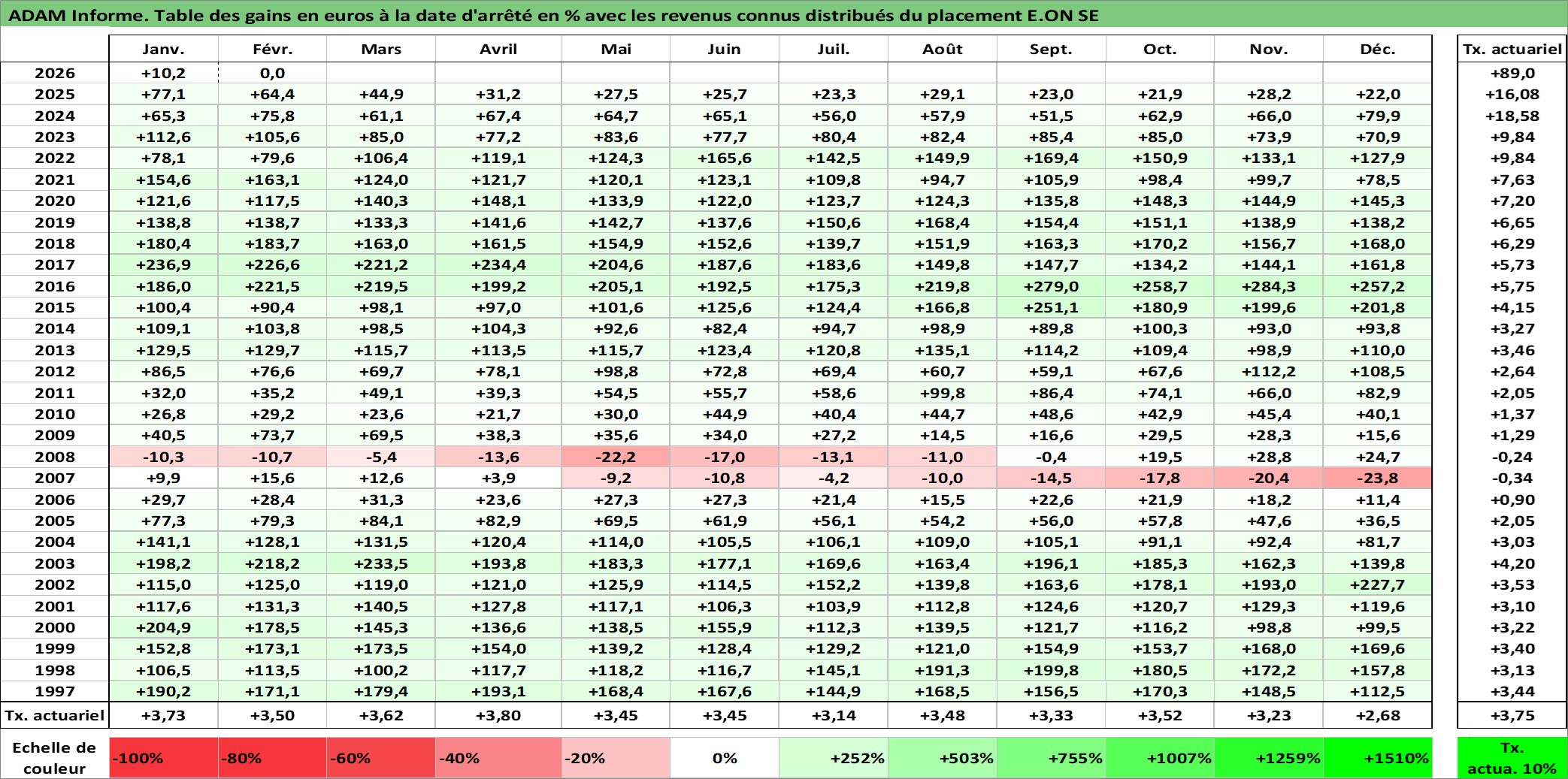Select the +252% light green swatch
The width and height of the screenshot is (1568, 779).
click(x=834, y=758)
